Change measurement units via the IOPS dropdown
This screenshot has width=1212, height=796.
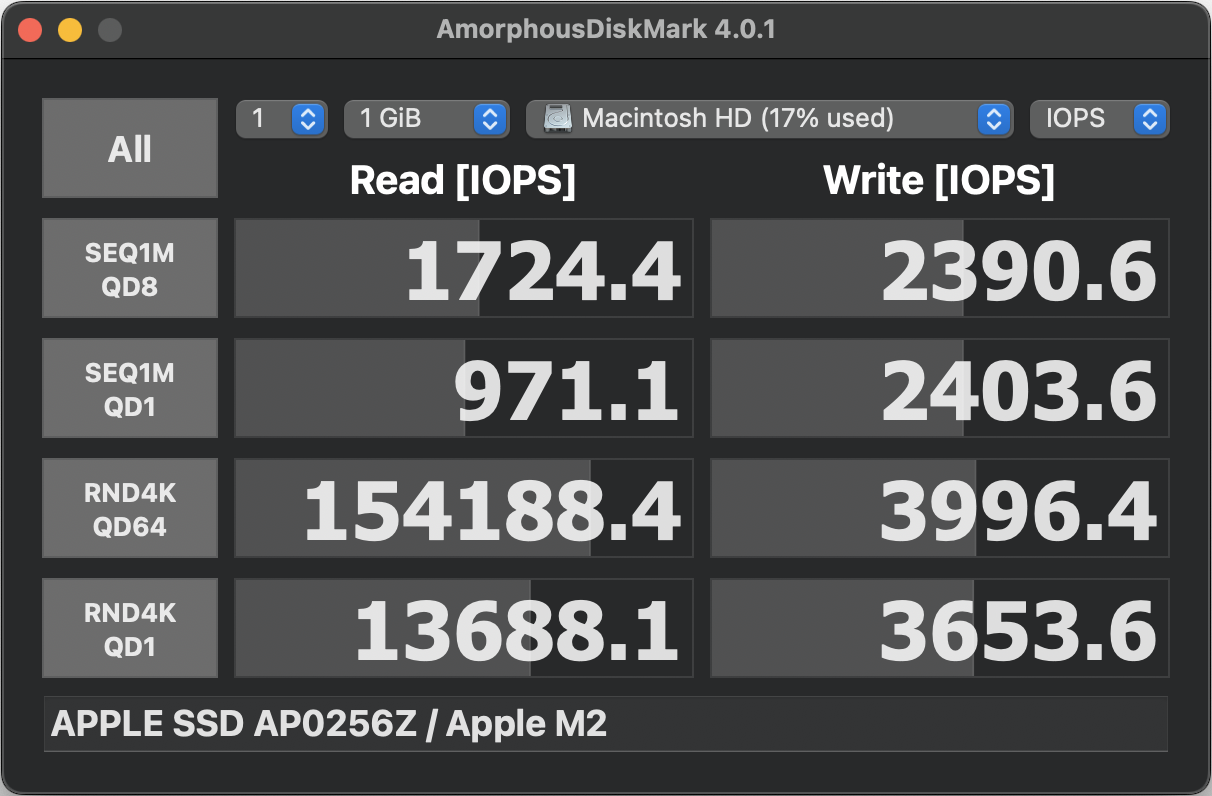1099,119
